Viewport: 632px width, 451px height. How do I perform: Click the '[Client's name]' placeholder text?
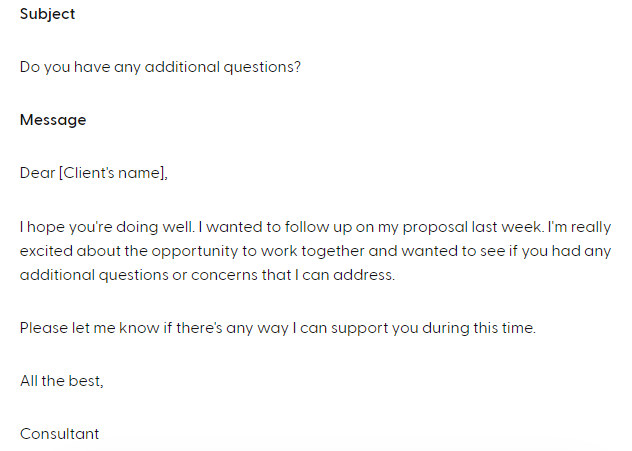point(113,173)
